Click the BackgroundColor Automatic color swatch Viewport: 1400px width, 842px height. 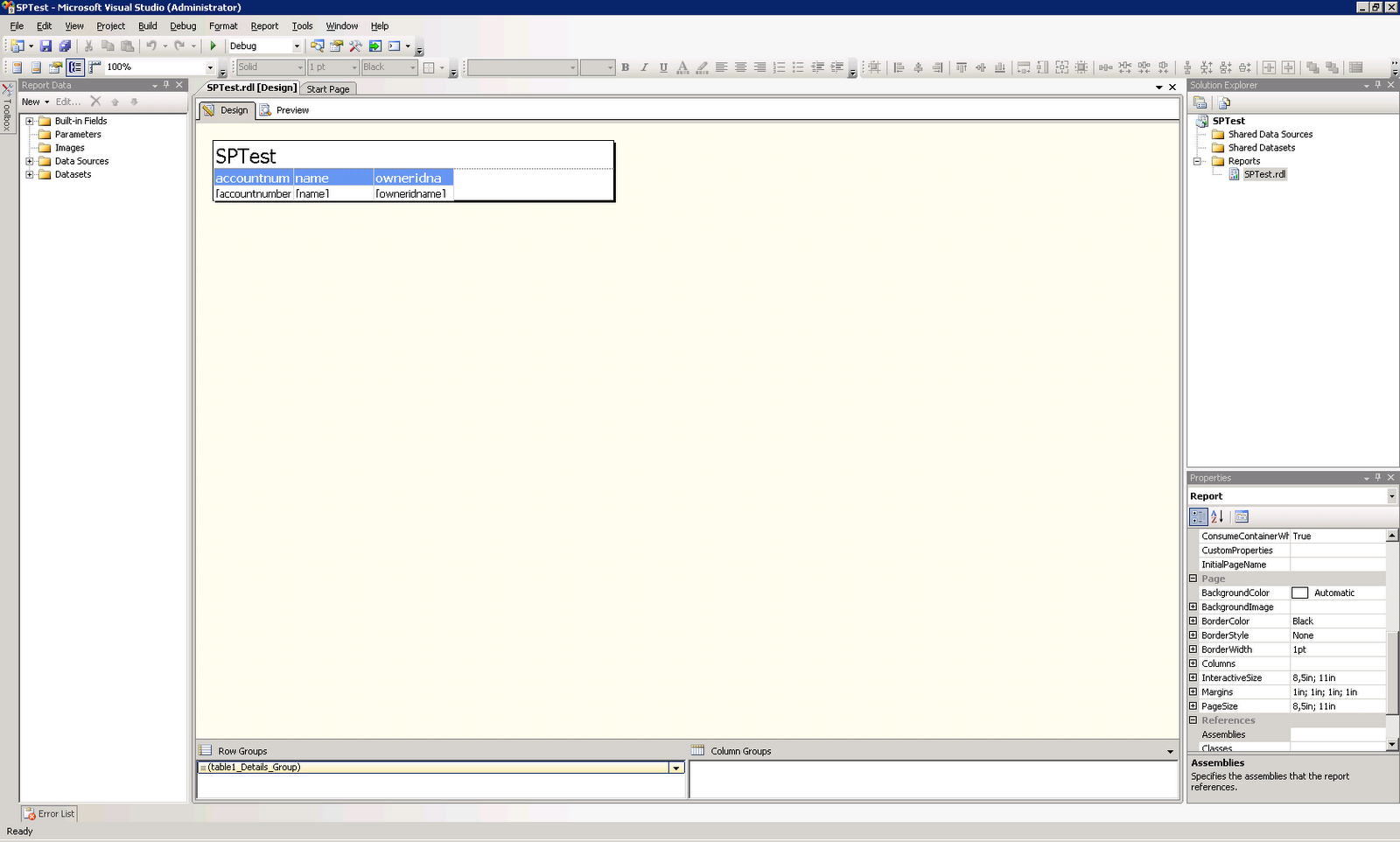[1300, 593]
